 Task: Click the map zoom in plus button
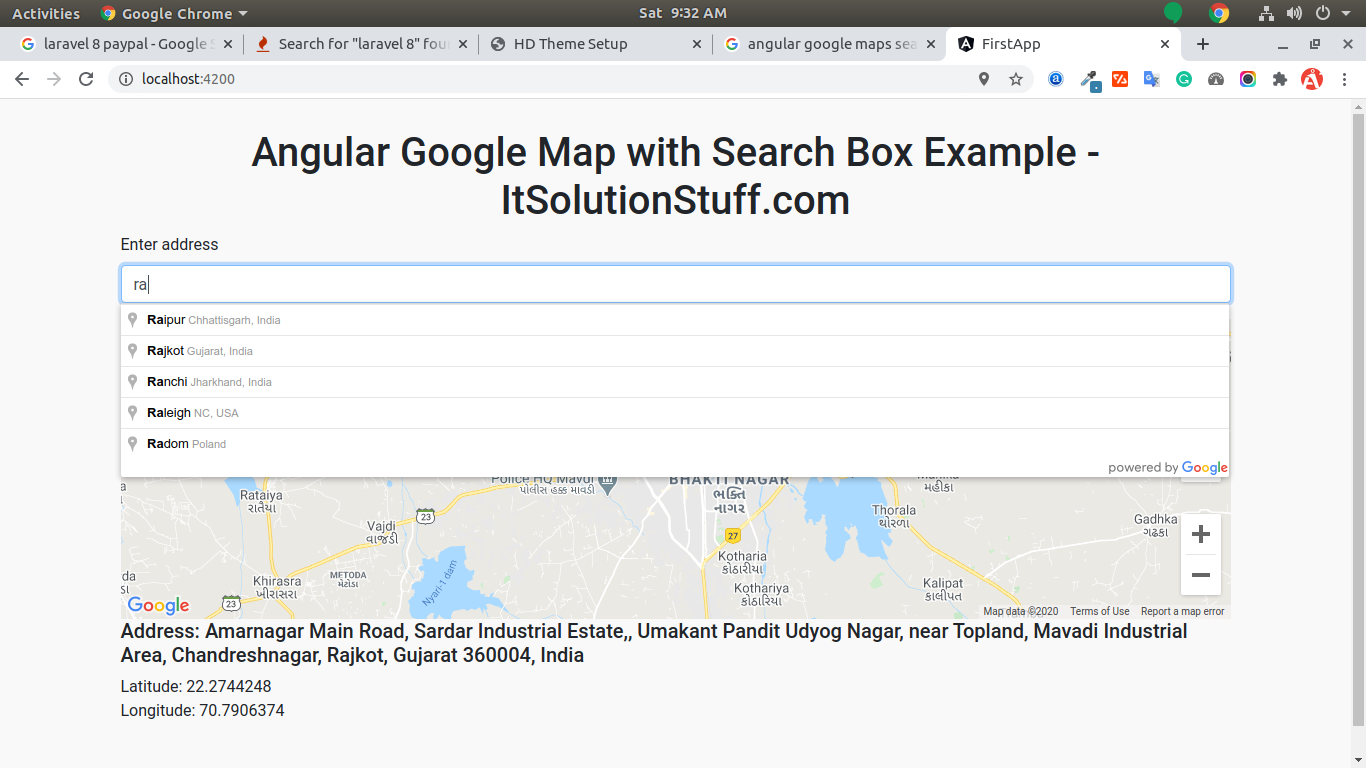(x=1201, y=534)
